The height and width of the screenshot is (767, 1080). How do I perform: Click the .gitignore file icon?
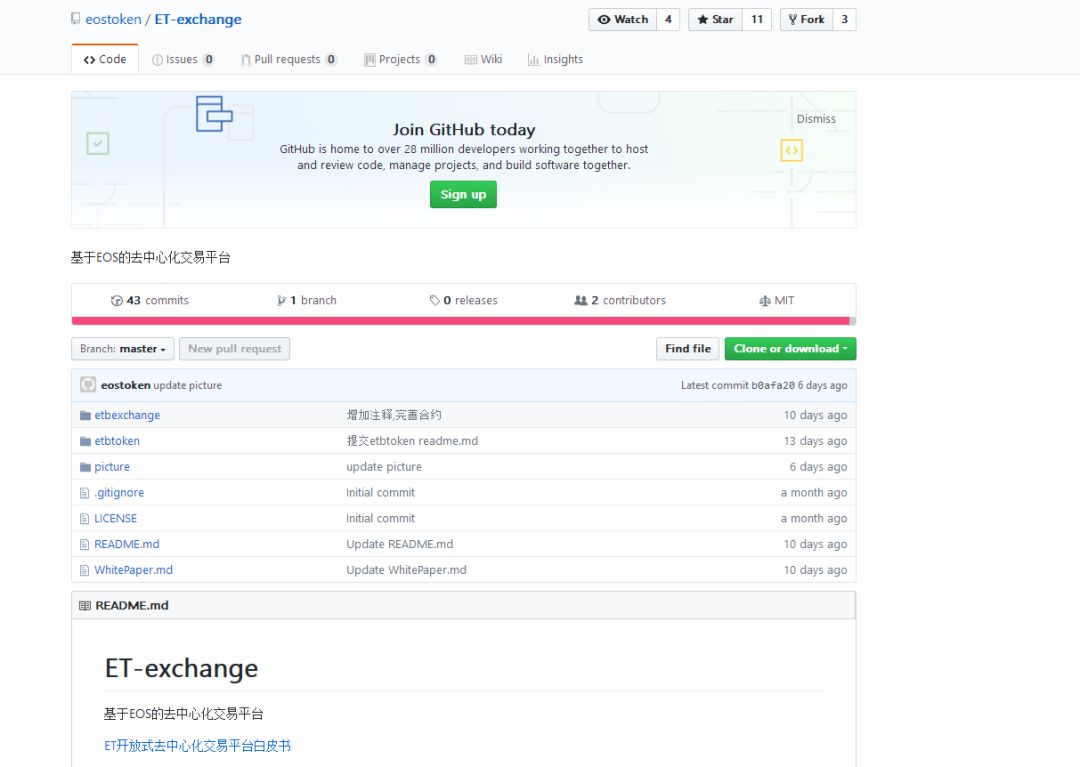click(x=85, y=493)
